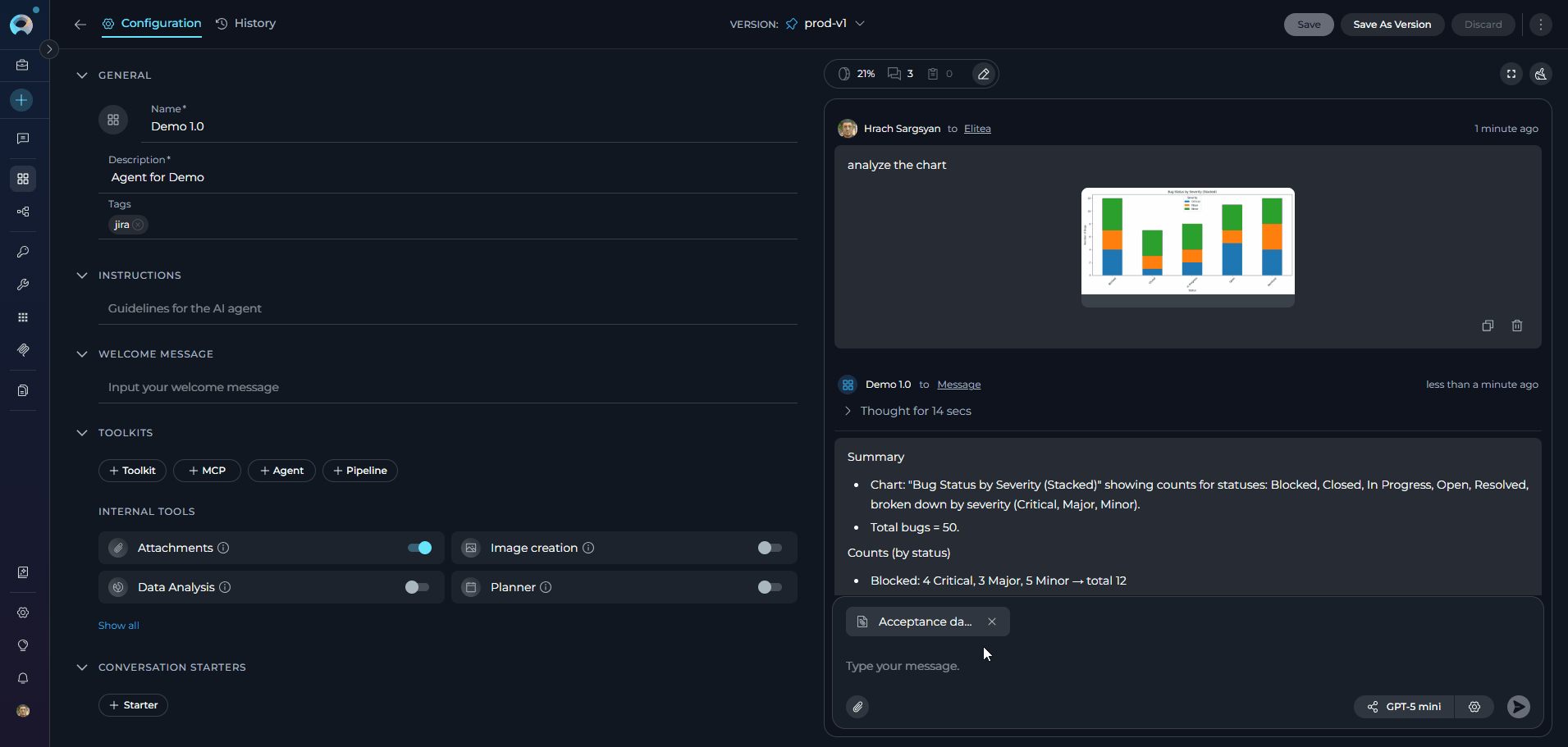Add a conversation Starter
1568x747 pixels.
point(133,705)
